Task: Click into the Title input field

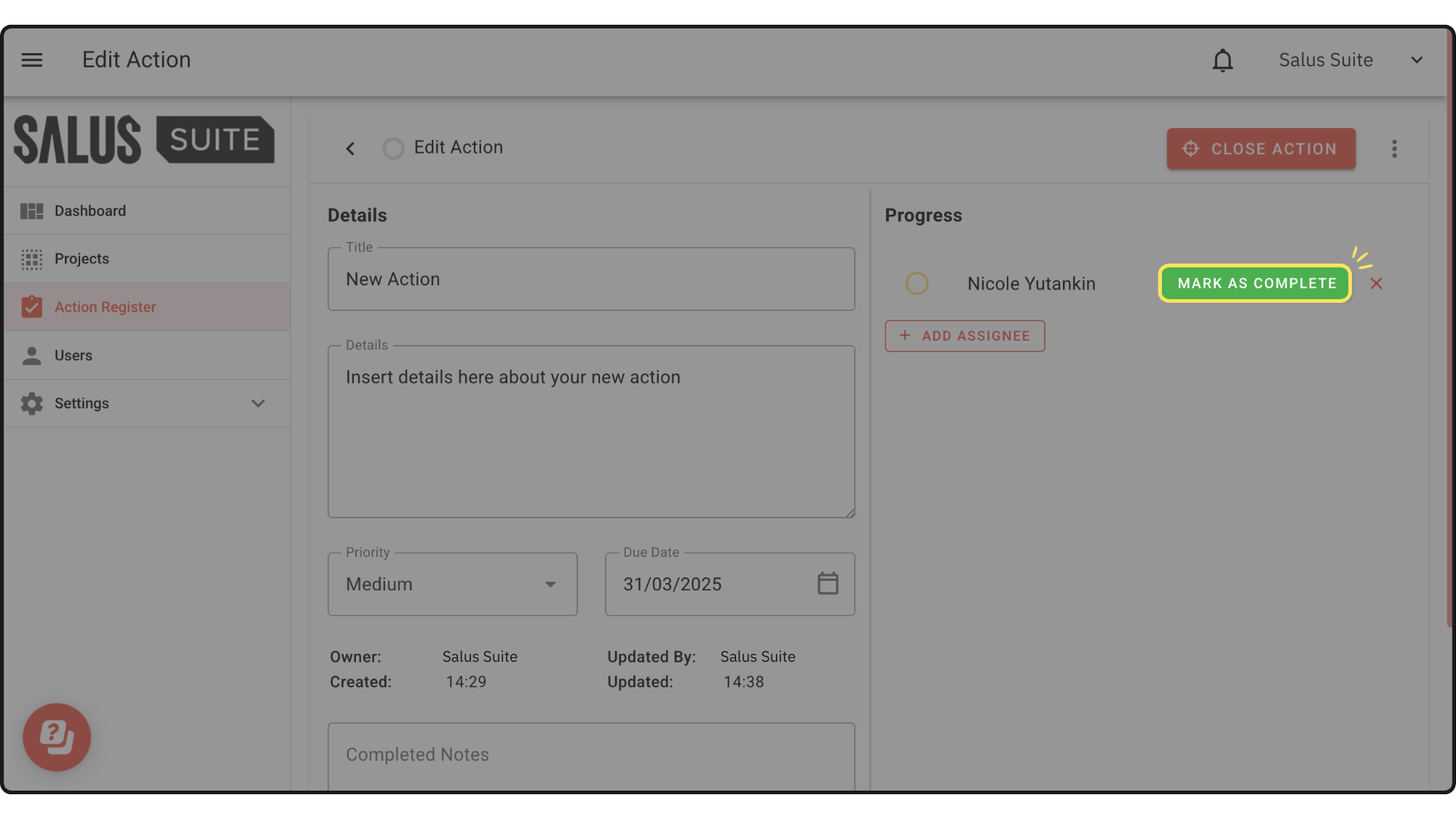Action: coord(590,280)
